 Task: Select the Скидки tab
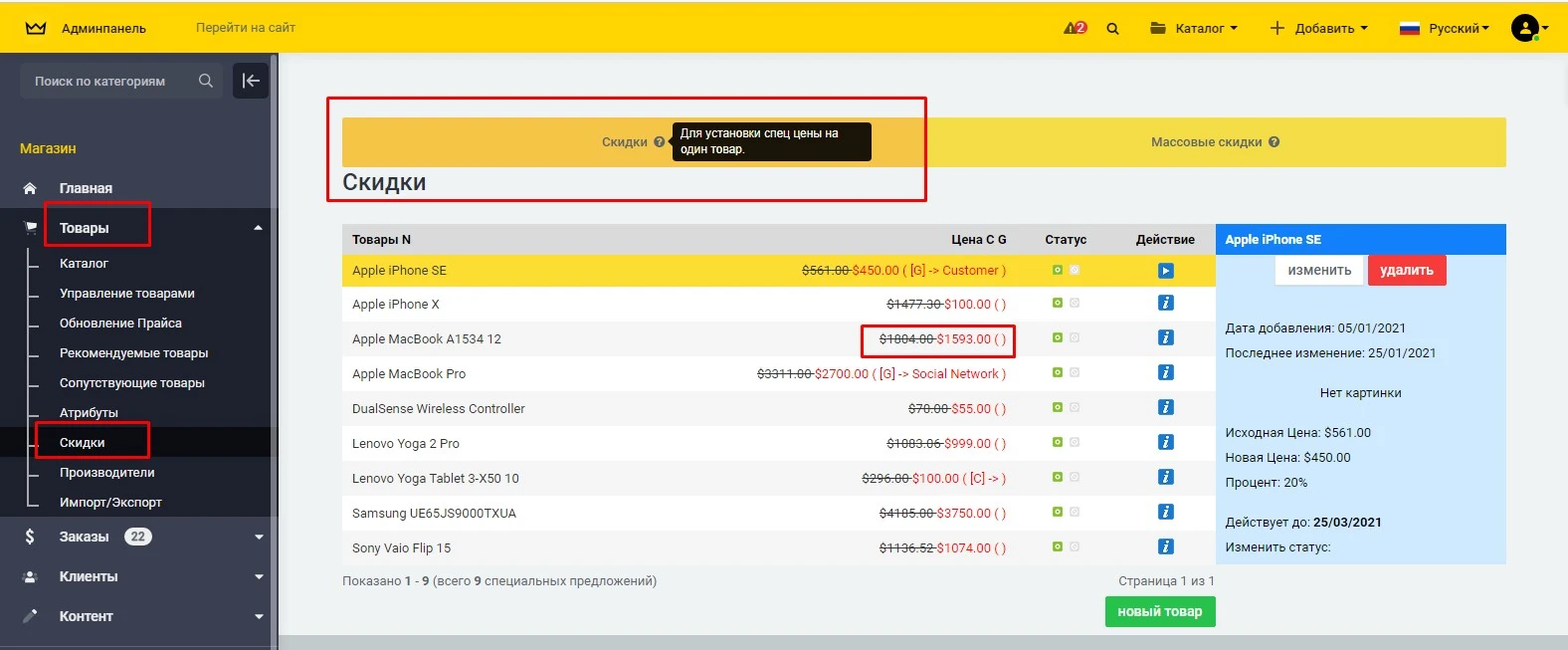(633, 142)
